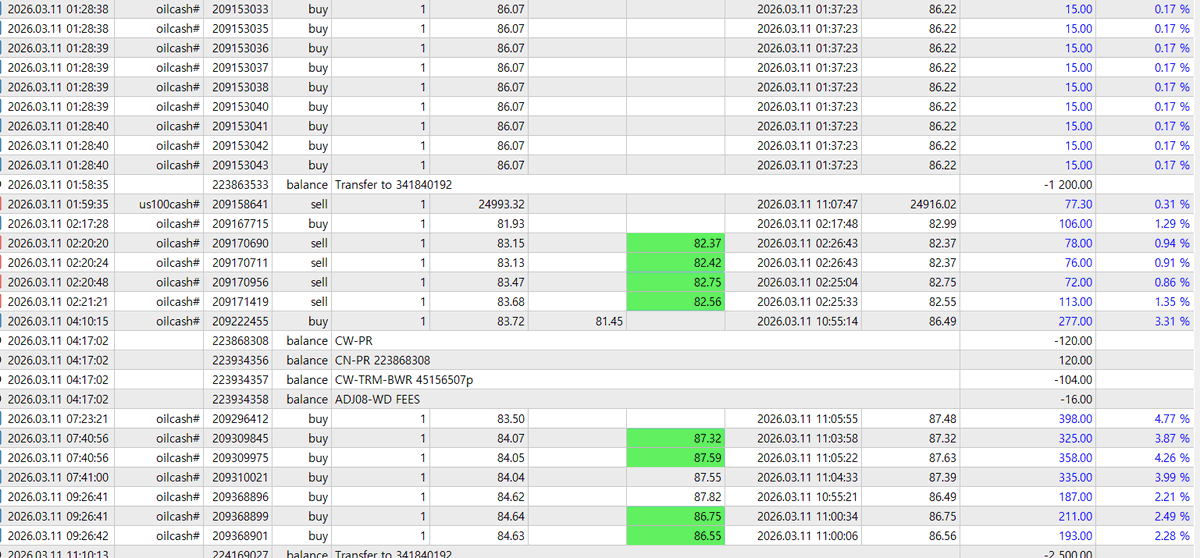Select balance row comment CW-PR
The width and height of the screenshot is (1200, 558).
pos(353,341)
